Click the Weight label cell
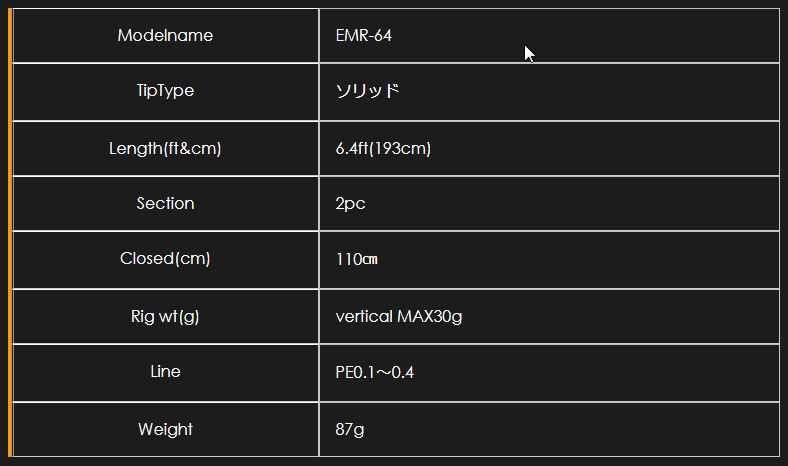 point(165,429)
